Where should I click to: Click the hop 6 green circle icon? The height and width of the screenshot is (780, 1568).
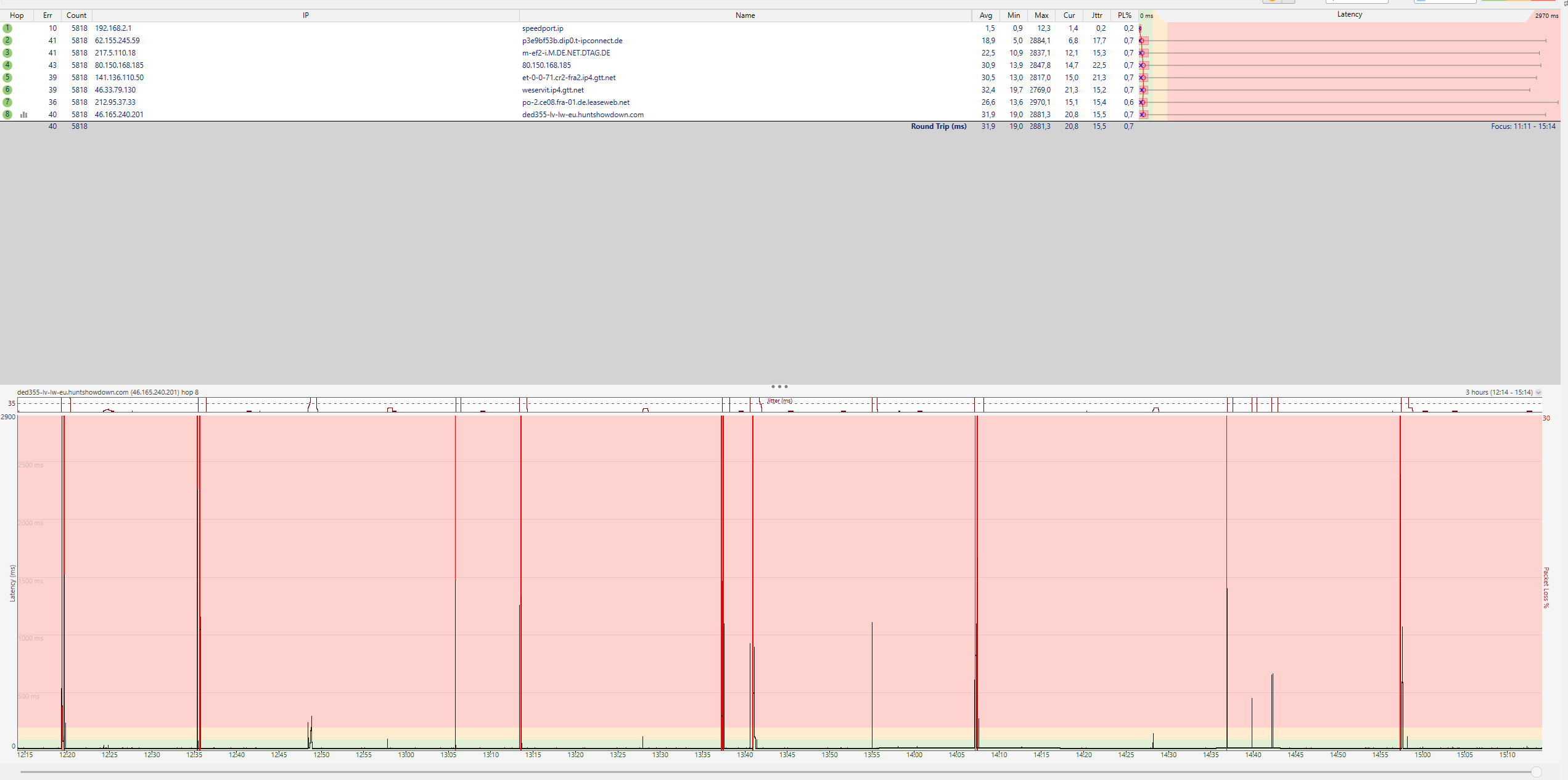(x=7, y=90)
